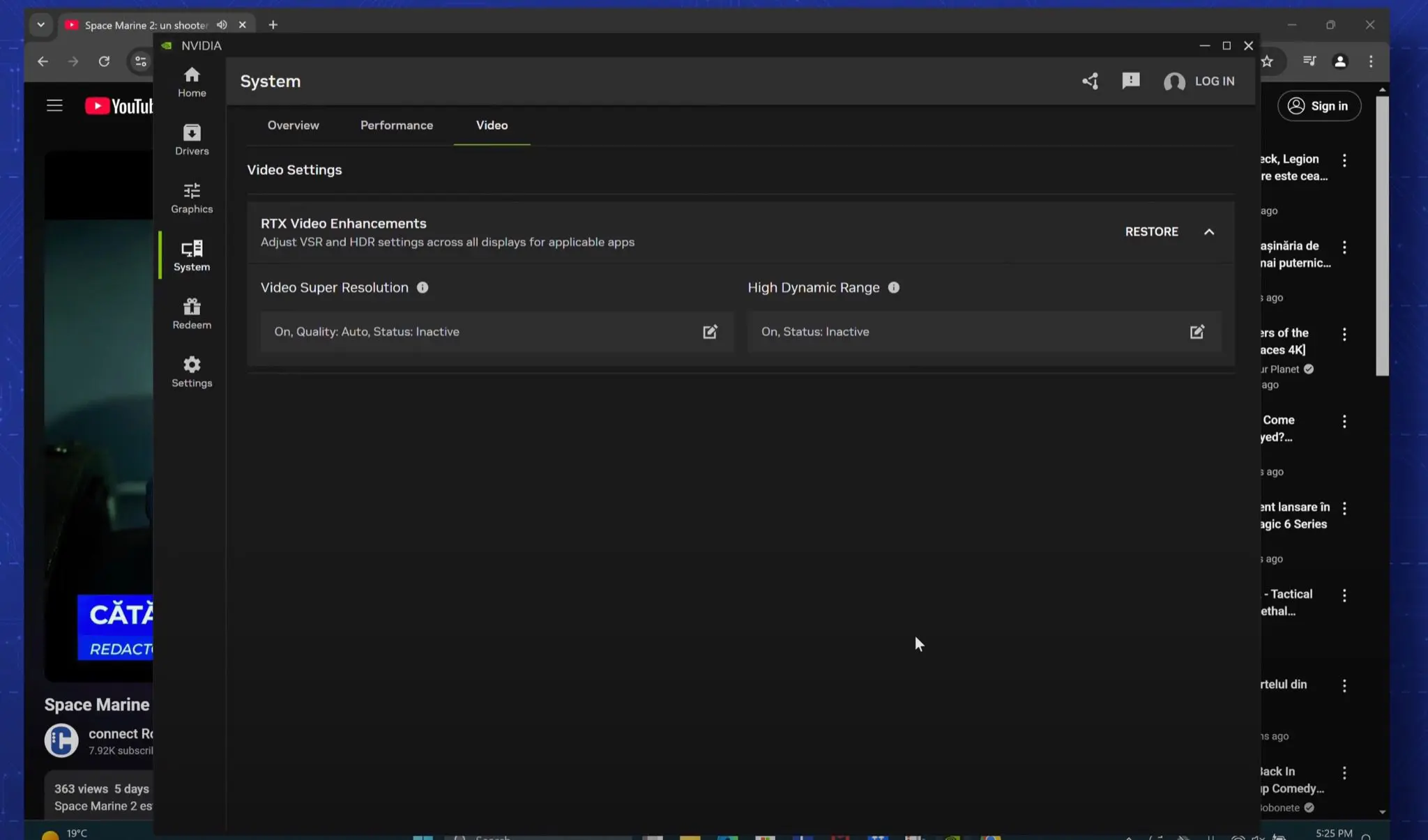Select the Space Marine 2 Chrome tab
This screenshot has width=1428, height=840.
click(145, 25)
